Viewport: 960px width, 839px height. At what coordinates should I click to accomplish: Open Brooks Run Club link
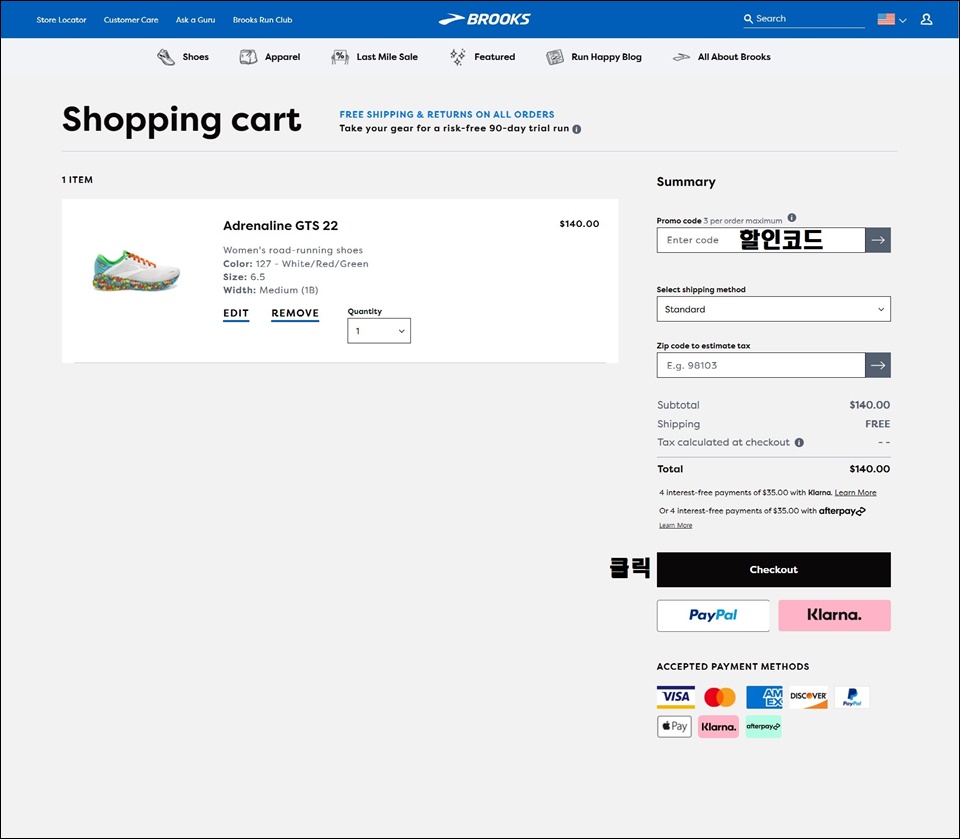(x=262, y=20)
